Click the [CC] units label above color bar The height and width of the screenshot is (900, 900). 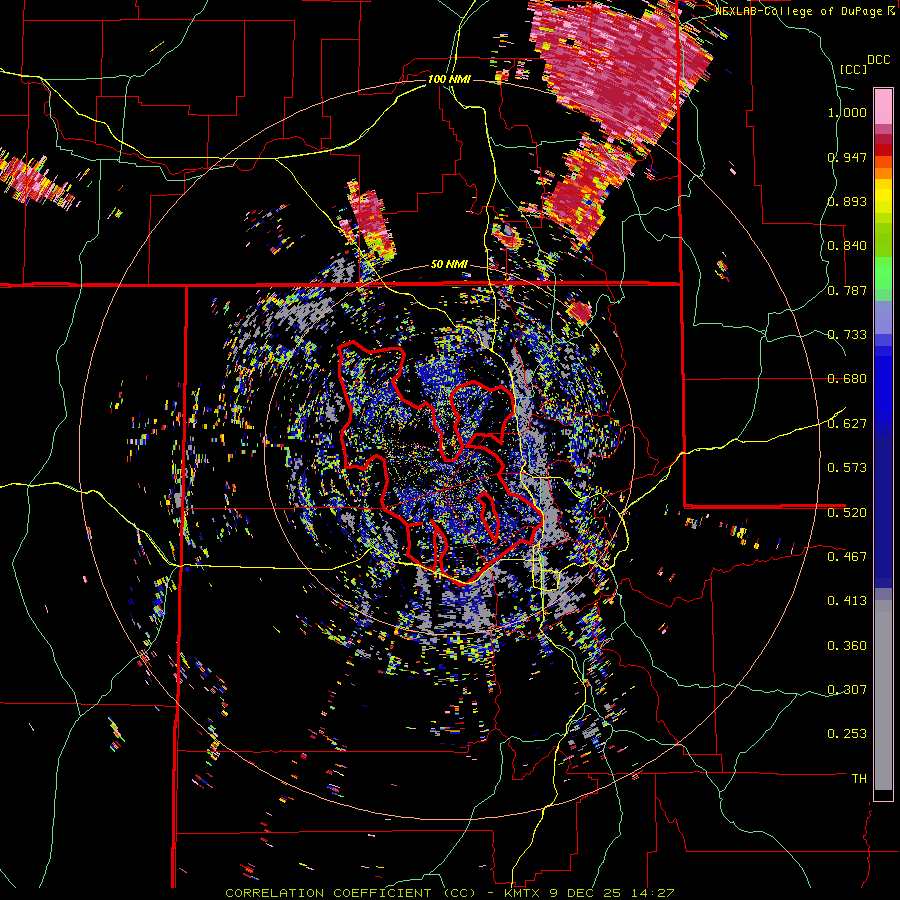pos(854,69)
